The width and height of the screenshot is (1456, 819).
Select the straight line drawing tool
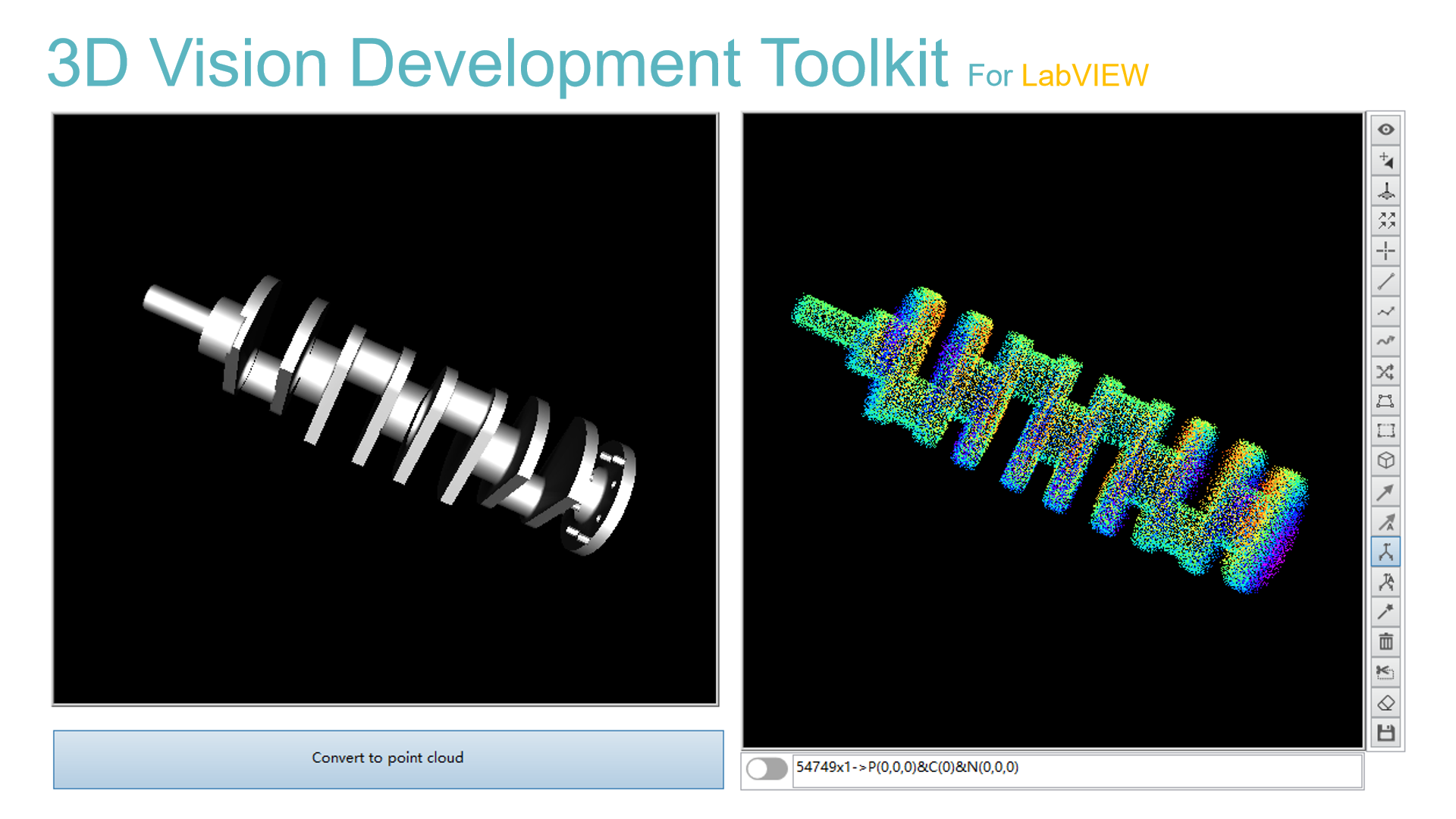1385,281
